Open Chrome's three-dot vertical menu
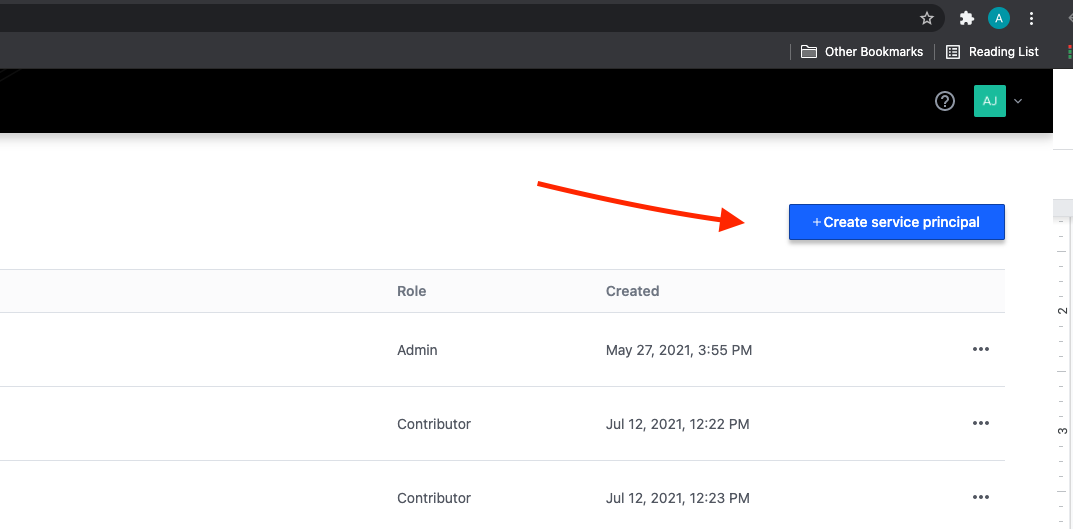The height and width of the screenshot is (529, 1073). pos(1031,18)
